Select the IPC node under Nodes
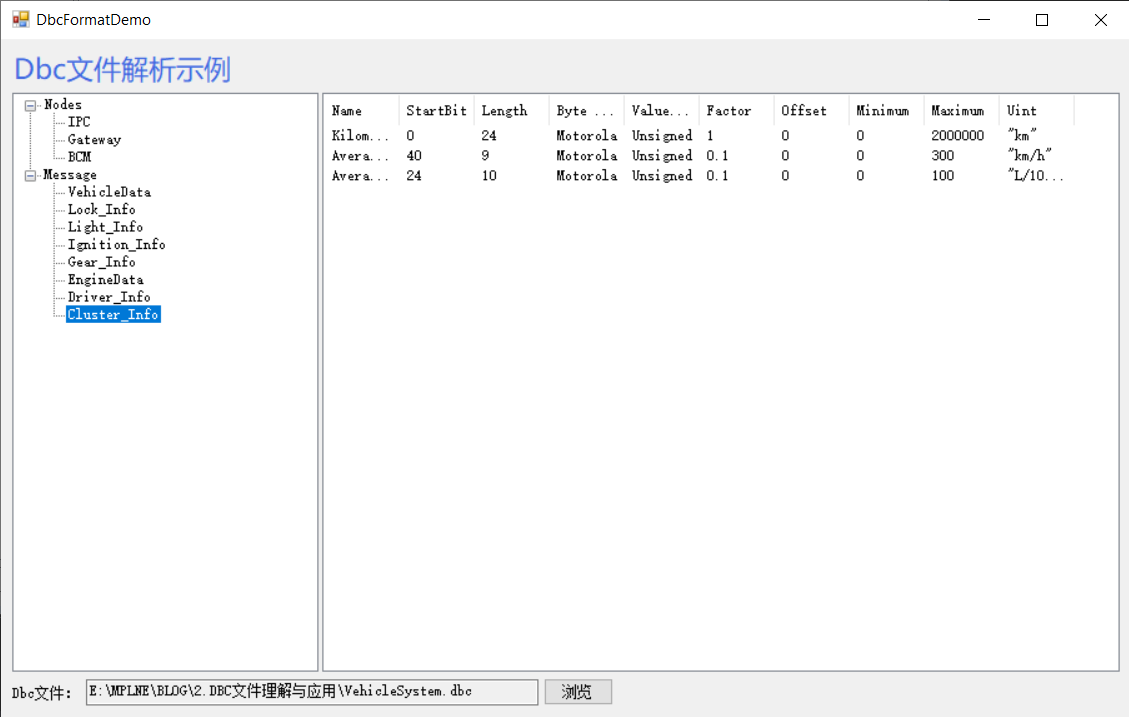The height and width of the screenshot is (717, 1129). click(x=77, y=122)
